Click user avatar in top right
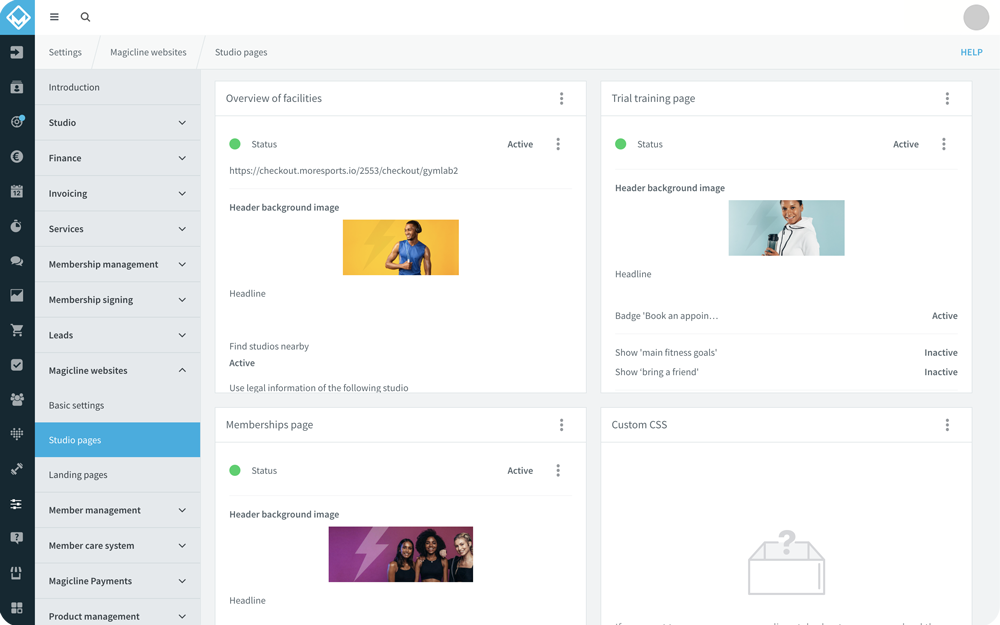The height and width of the screenshot is (625, 1000). click(x=975, y=17)
